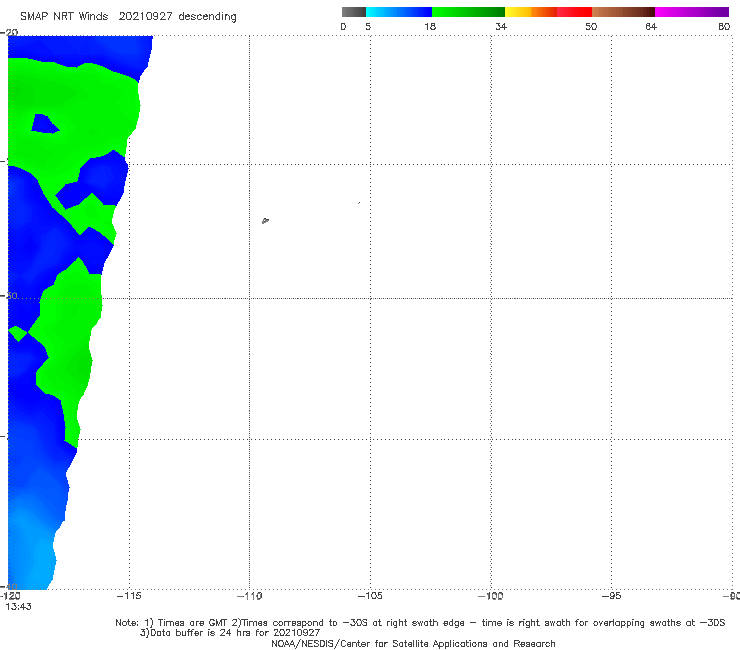Click the colorbar label "50"

pyautogui.click(x=591, y=26)
